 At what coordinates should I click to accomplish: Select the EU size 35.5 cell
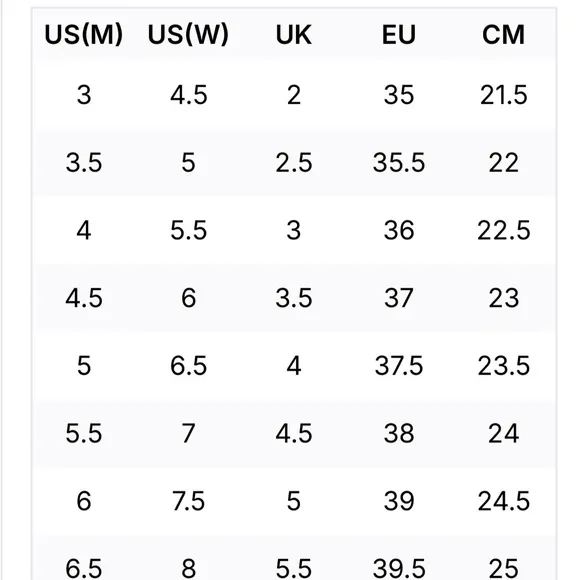click(x=399, y=163)
